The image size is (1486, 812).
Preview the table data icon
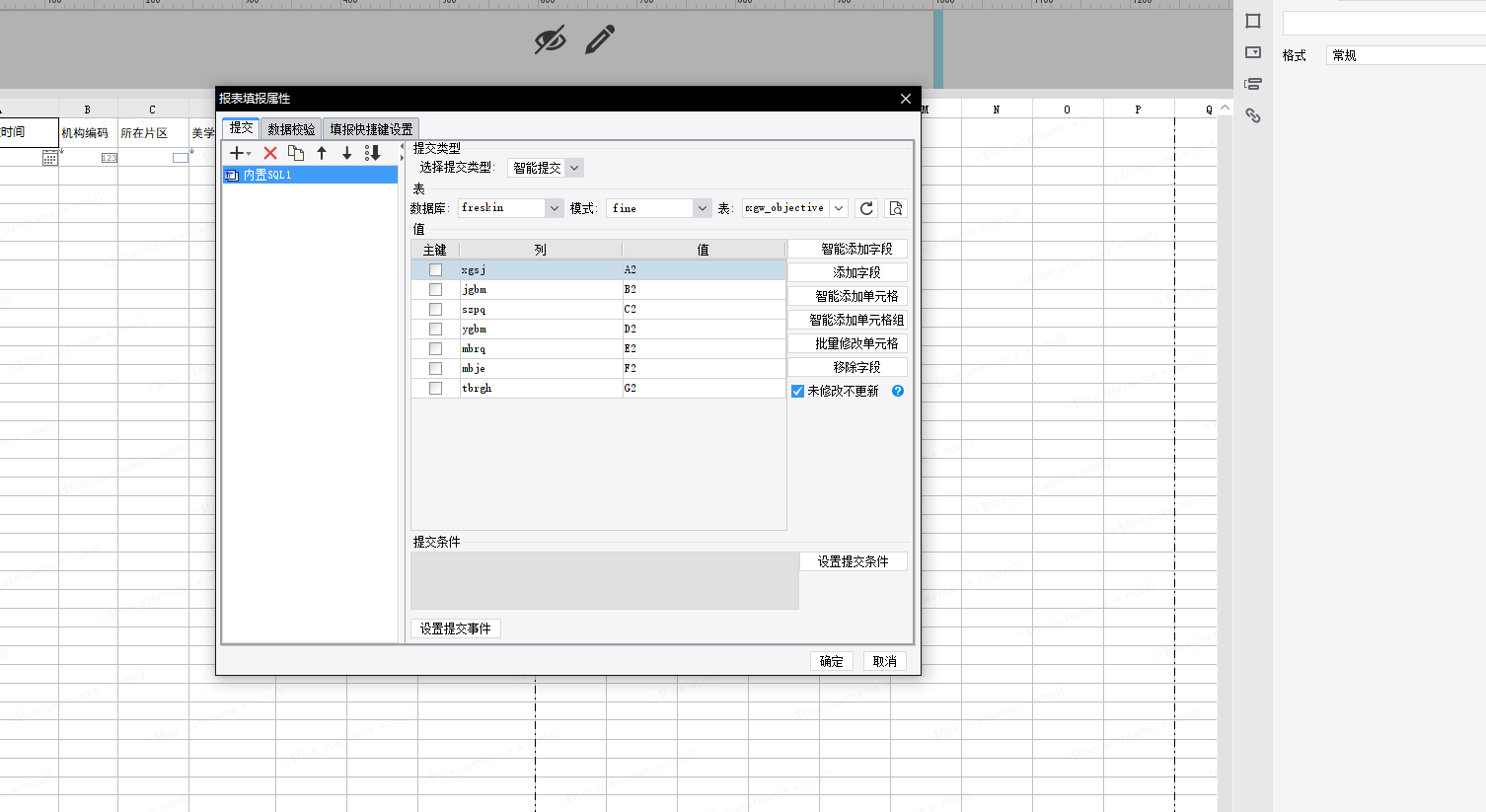(x=896, y=208)
